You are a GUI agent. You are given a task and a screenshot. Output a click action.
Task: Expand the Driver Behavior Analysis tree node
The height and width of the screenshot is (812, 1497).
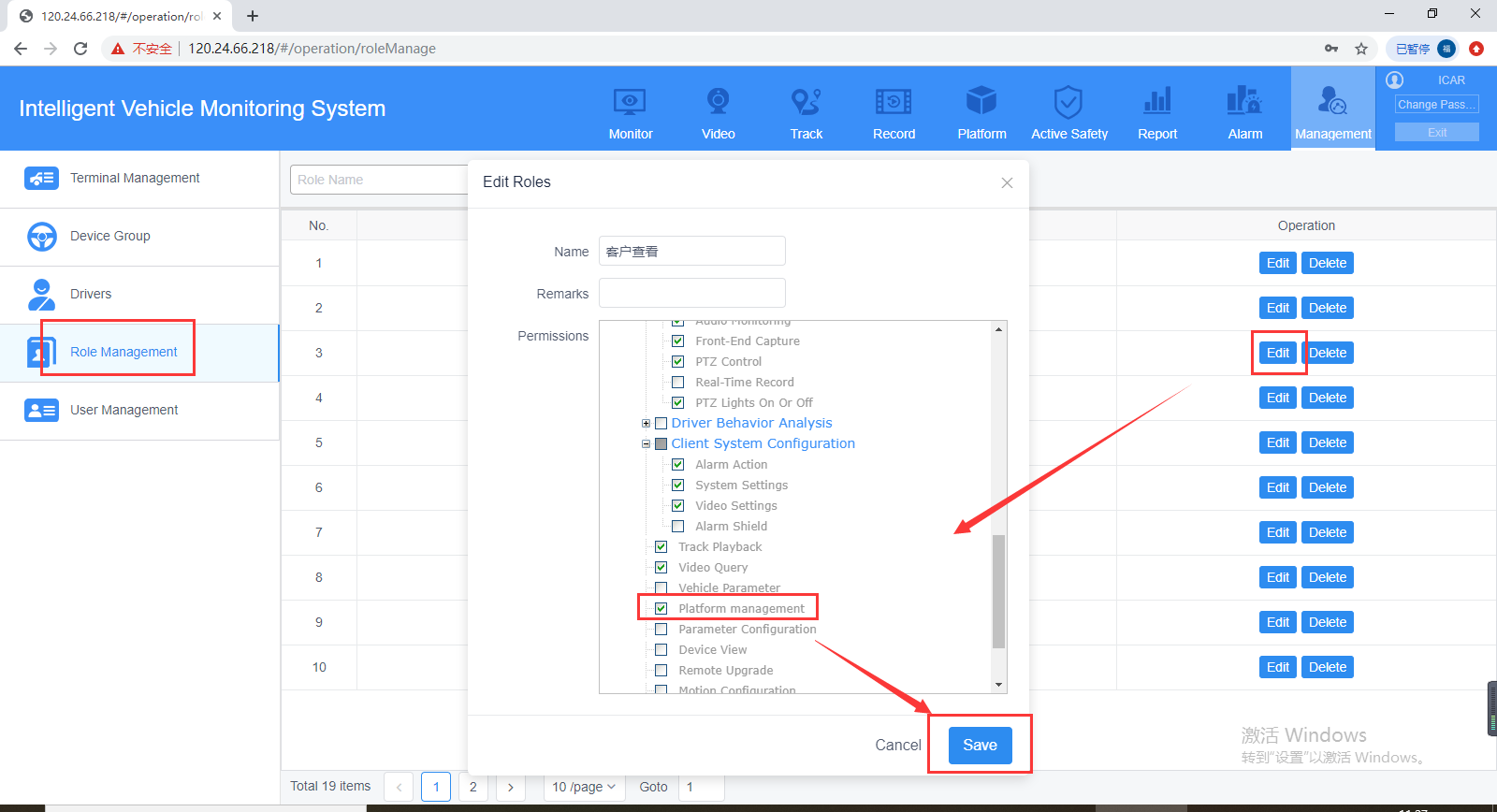646,424
